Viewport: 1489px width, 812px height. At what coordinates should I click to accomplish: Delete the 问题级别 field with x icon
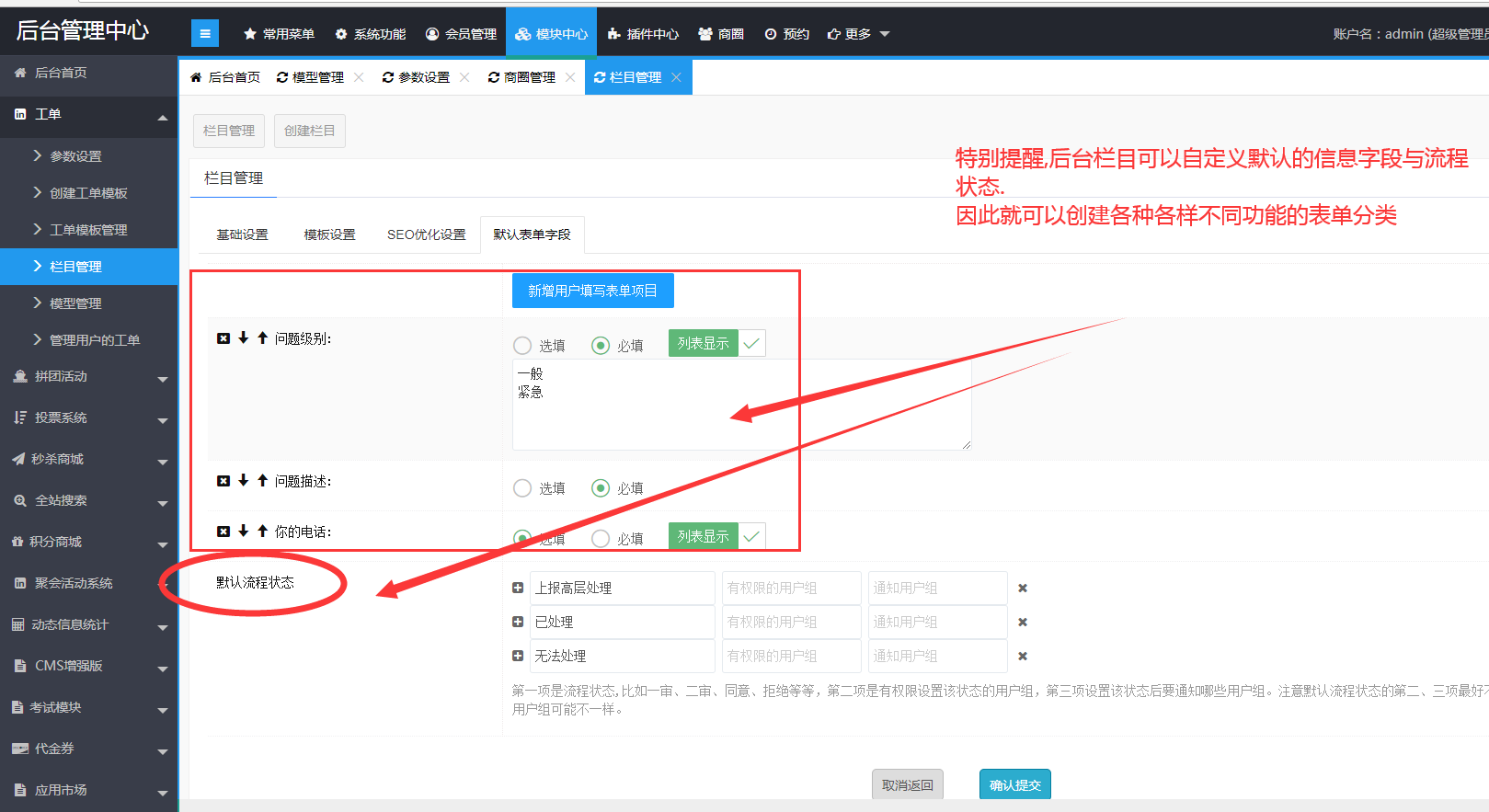coord(223,338)
